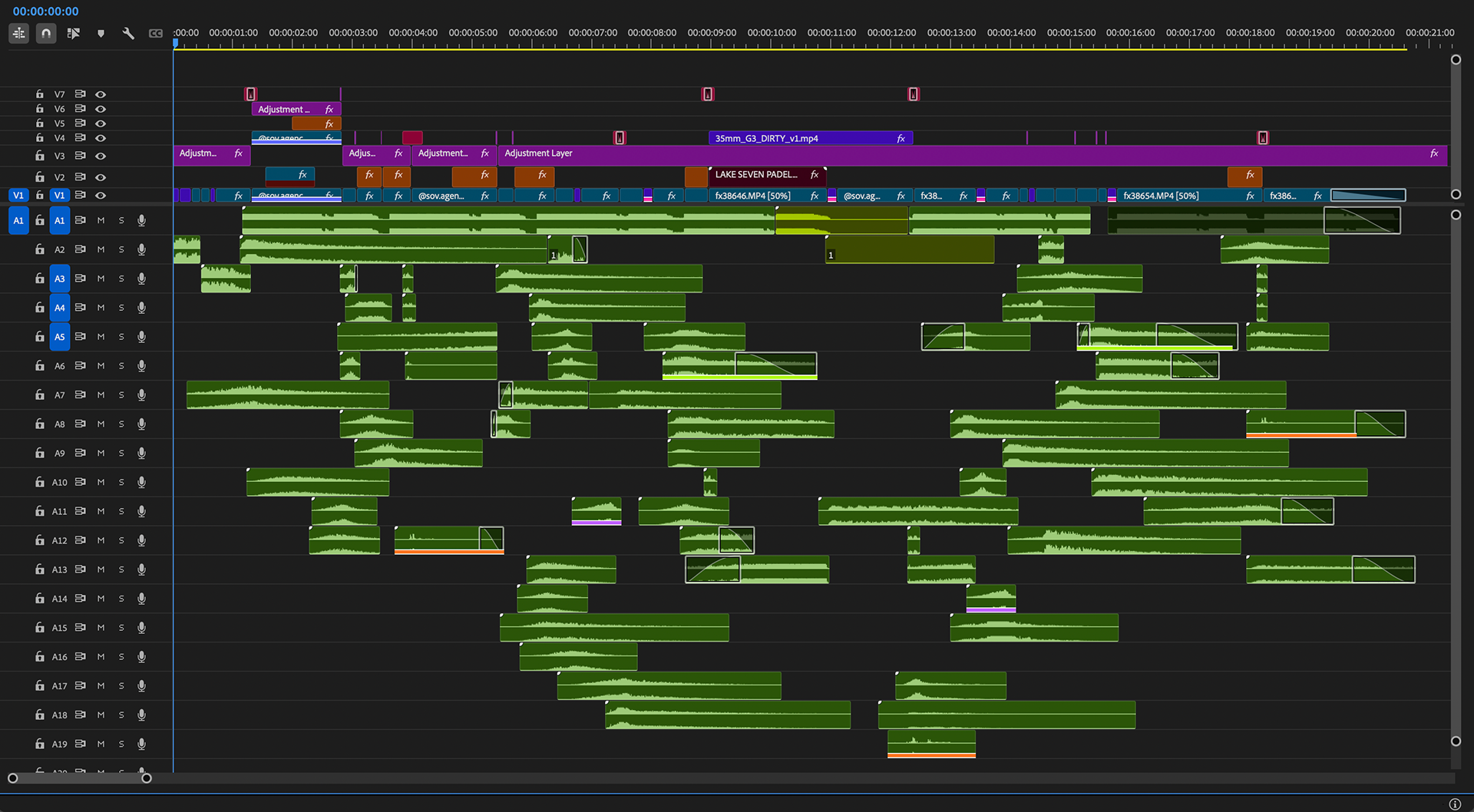This screenshot has height=812, width=1474.
Task: Mute audio track A16
Action: pyautogui.click(x=101, y=656)
